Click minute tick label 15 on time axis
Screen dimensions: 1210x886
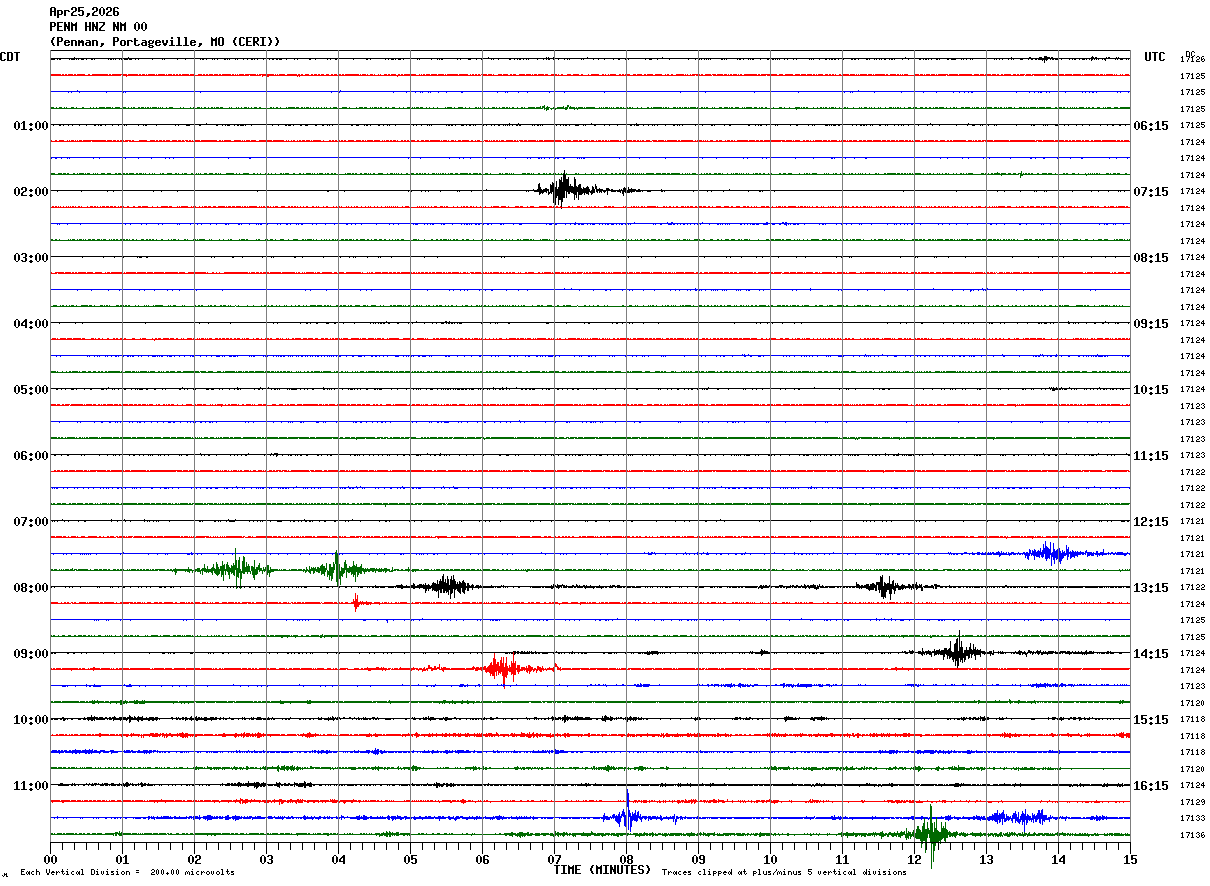(x=1130, y=860)
